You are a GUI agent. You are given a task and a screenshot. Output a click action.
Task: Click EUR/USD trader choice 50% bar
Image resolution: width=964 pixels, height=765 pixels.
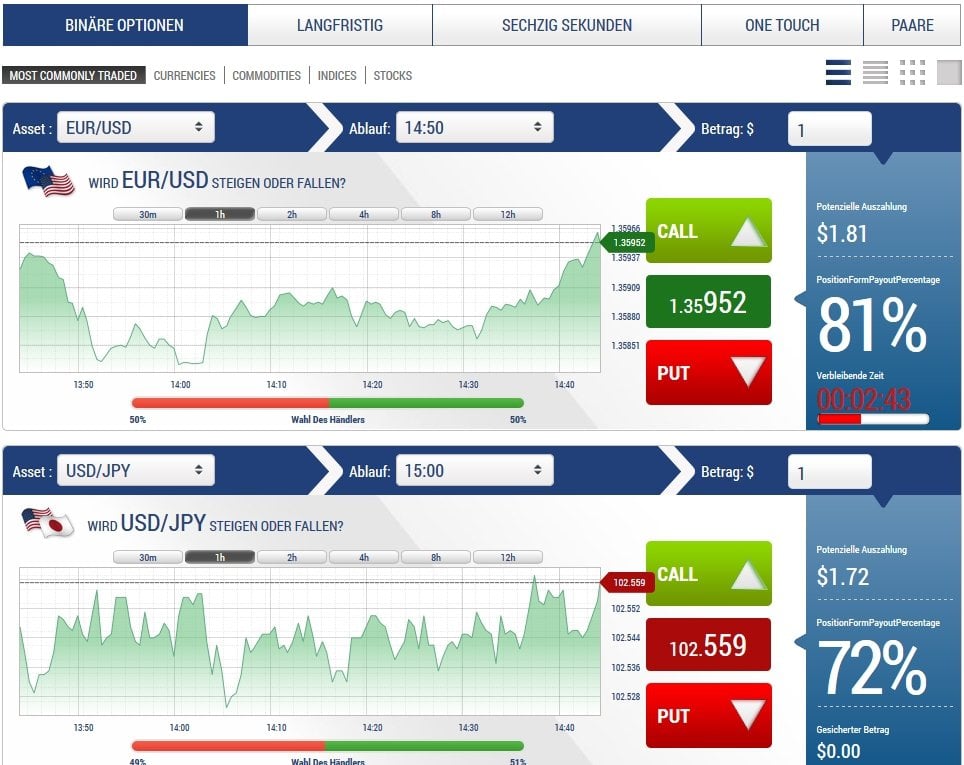pyautogui.click(x=328, y=403)
